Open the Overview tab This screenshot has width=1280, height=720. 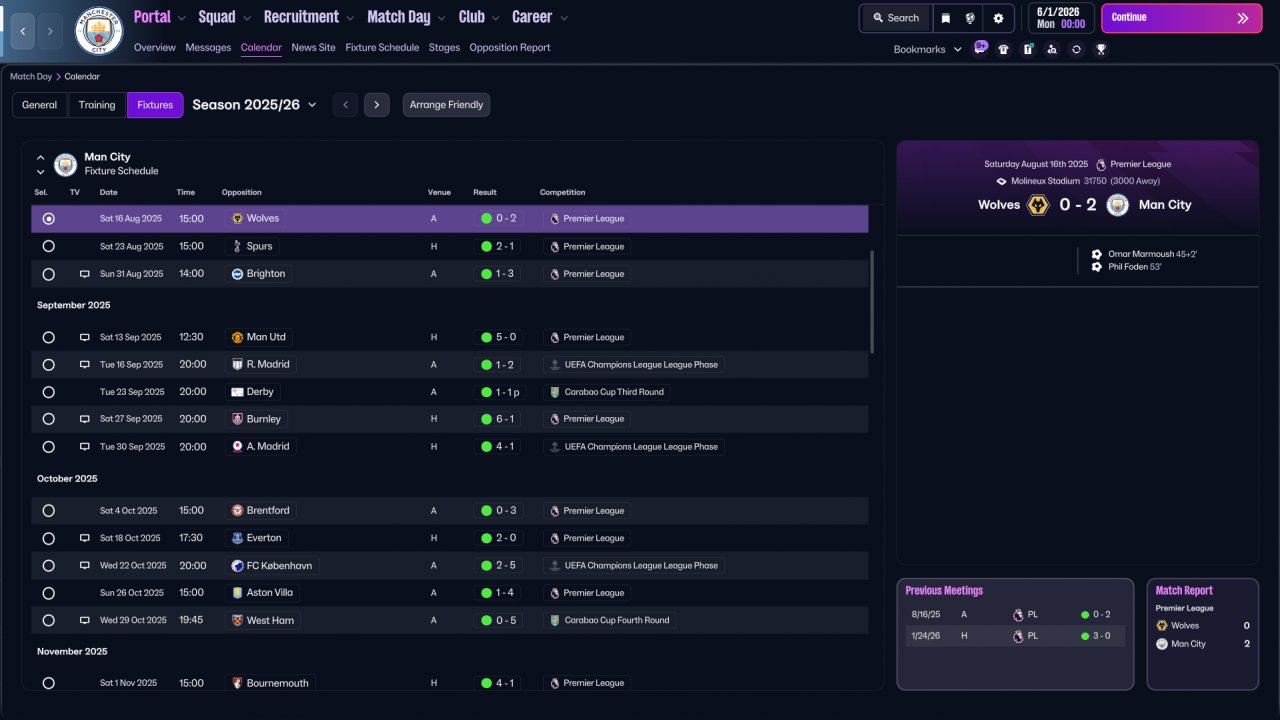[x=154, y=47]
